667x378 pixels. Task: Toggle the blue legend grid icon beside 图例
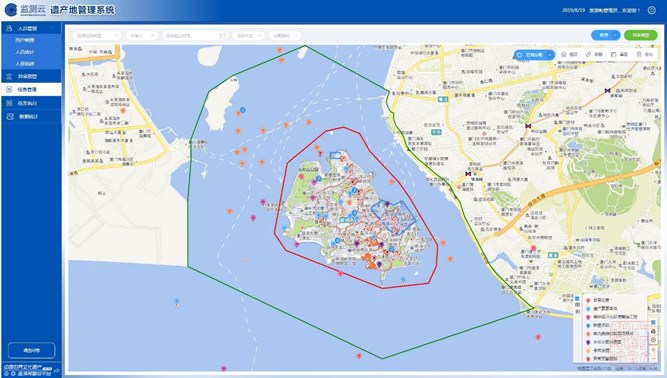point(577,298)
